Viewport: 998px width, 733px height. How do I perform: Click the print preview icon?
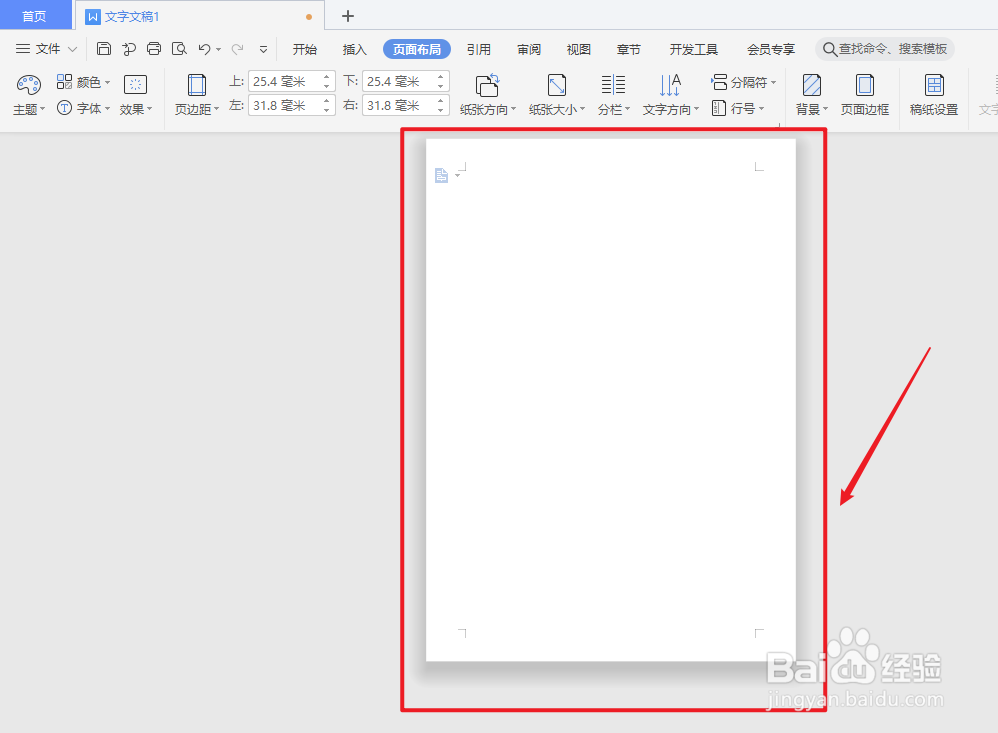(179, 49)
